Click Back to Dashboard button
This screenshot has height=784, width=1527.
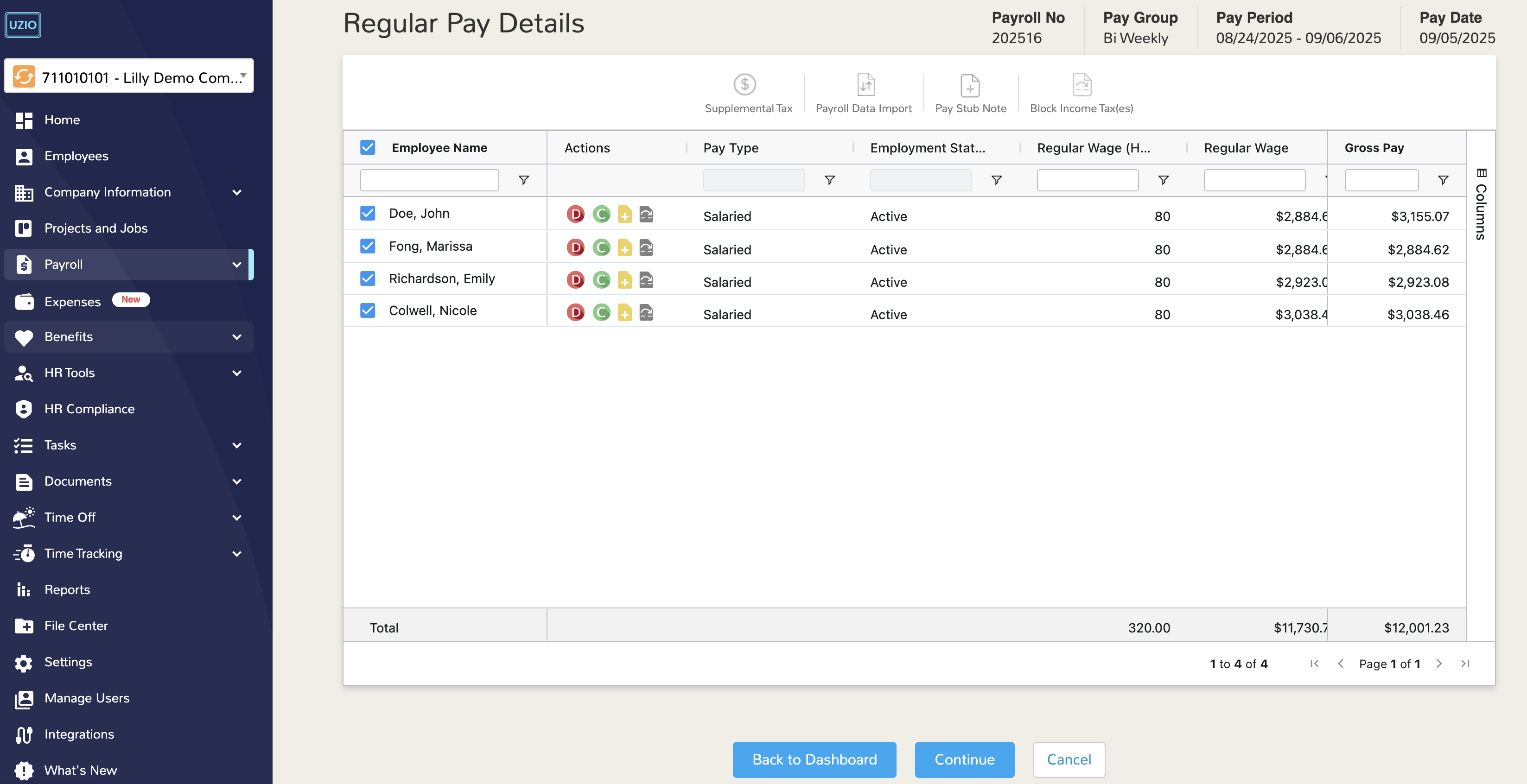tap(814, 760)
